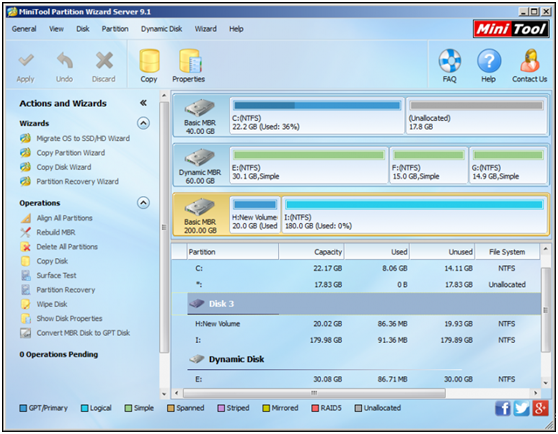Screen dimensions: 558x434
Task: Select the E:(NTFS) 30.1 GB volume
Action: [309, 165]
